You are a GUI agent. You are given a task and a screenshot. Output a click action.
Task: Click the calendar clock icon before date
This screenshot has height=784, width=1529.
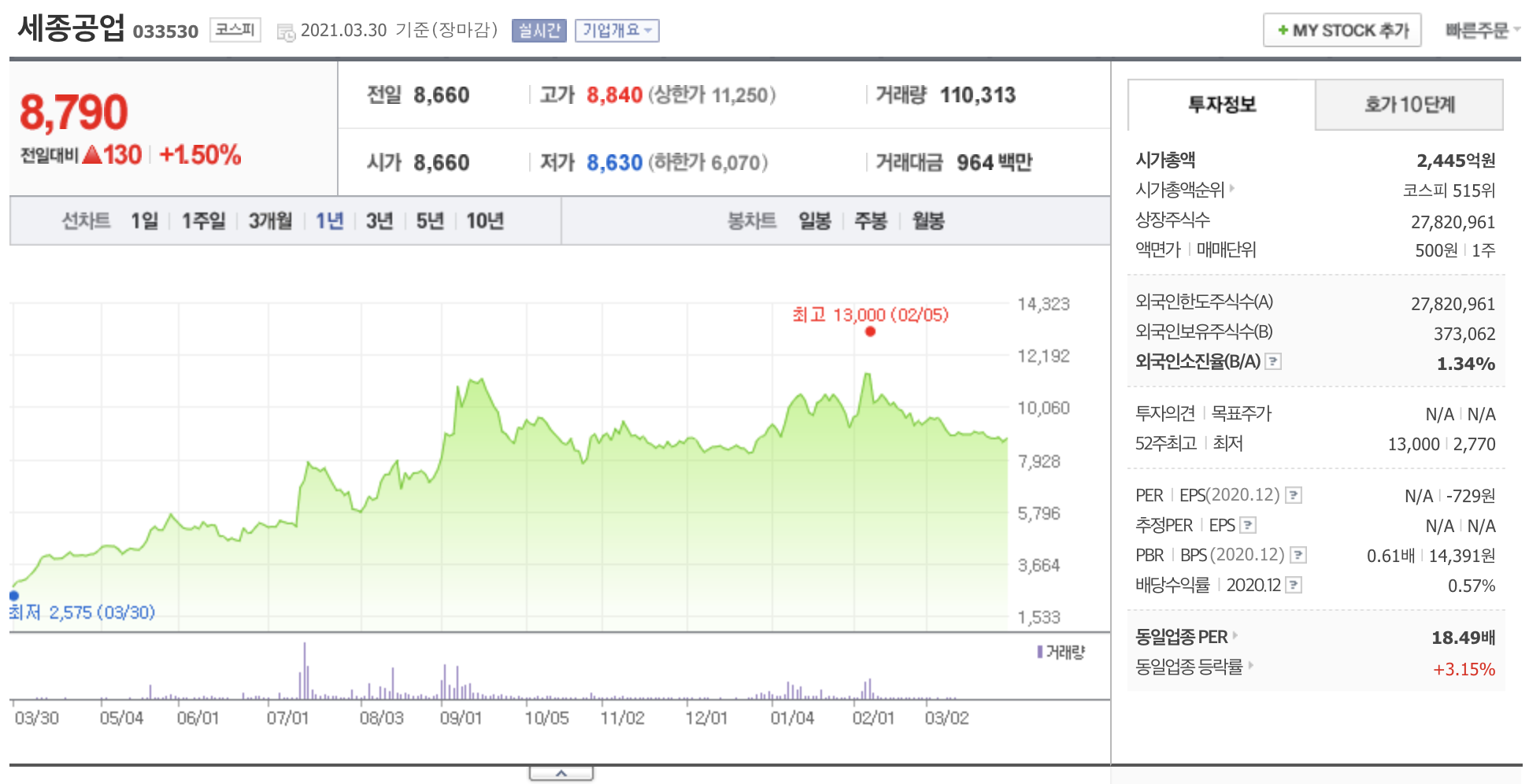click(286, 32)
